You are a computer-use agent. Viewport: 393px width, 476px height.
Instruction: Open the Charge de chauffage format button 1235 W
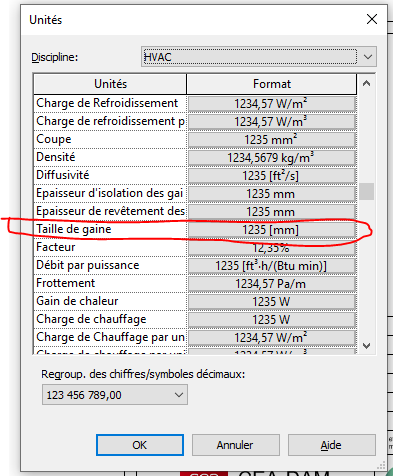271,320
